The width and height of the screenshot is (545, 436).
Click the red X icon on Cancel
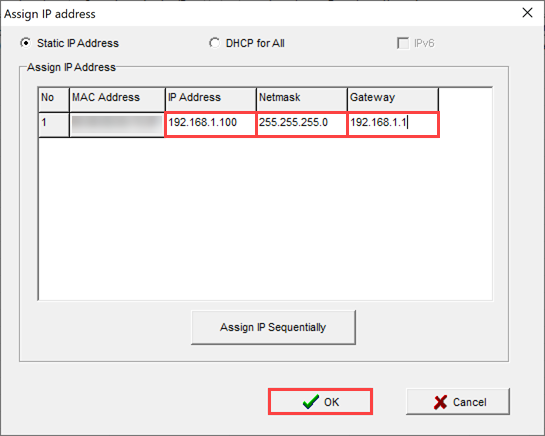[440, 402]
